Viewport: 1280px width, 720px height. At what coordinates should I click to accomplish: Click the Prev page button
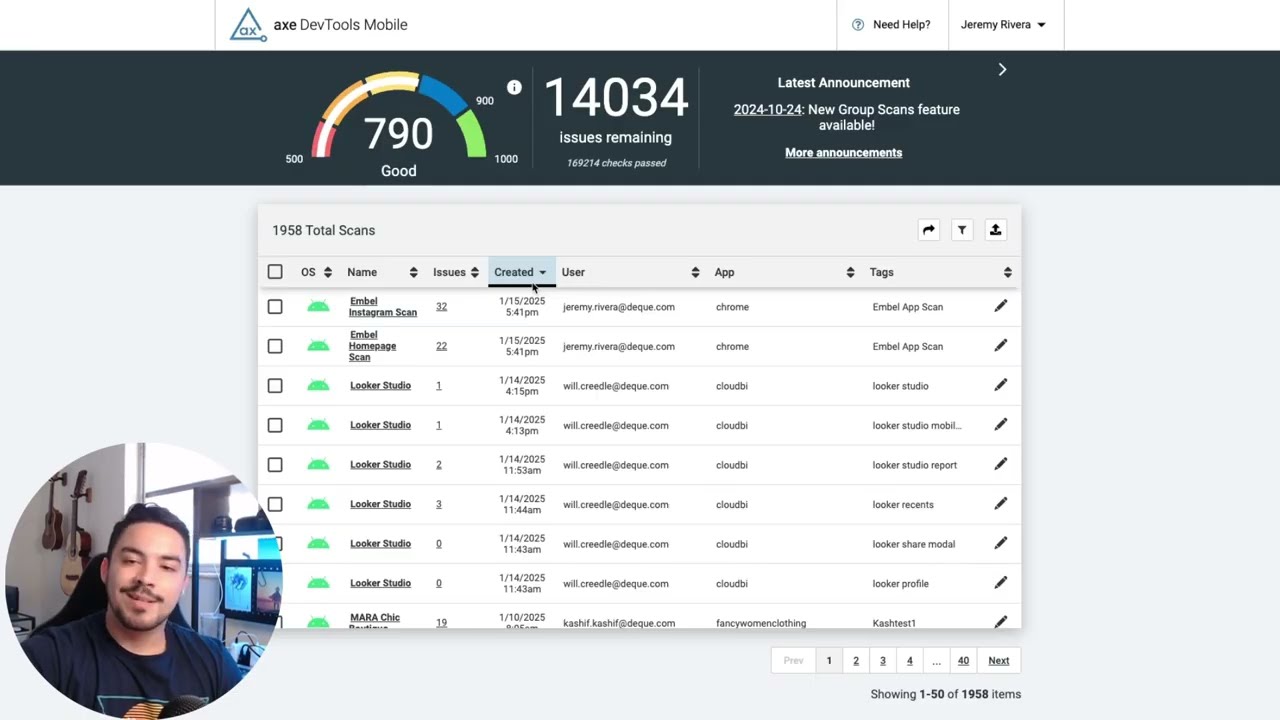coord(793,660)
